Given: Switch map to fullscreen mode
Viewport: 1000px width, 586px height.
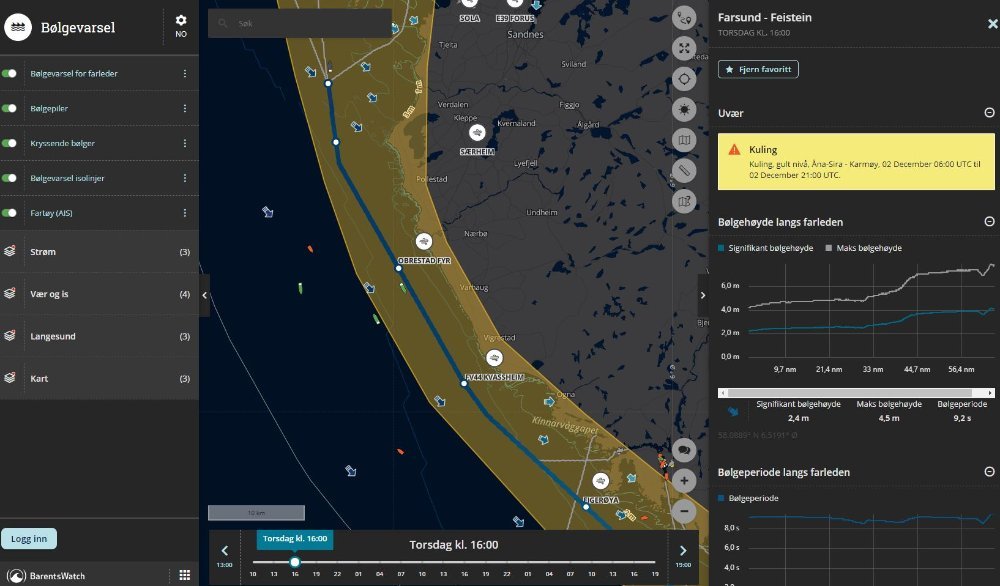Looking at the screenshot, I should coord(684,48).
